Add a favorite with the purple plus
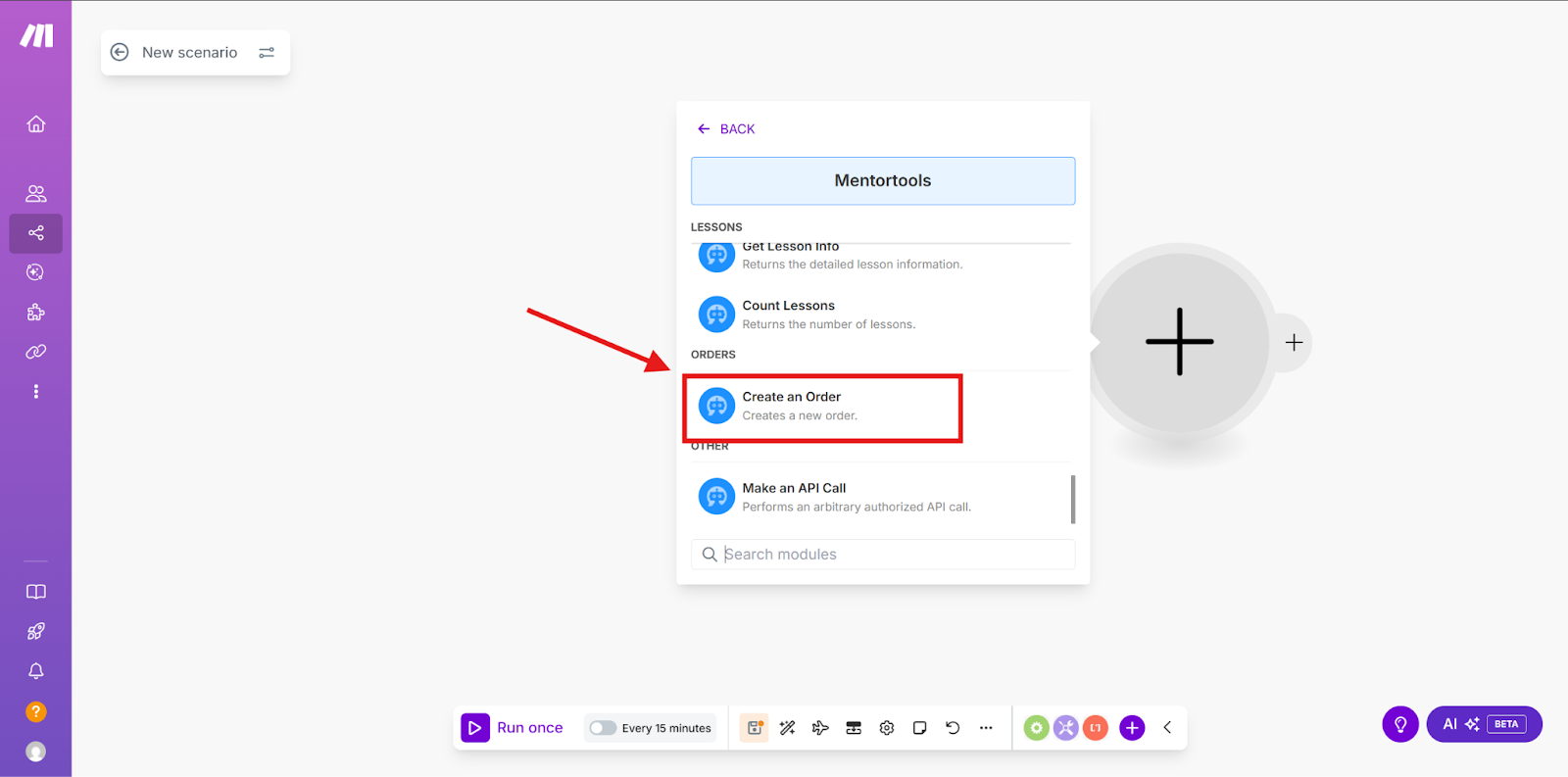This screenshot has width=1568, height=777. [x=1132, y=728]
